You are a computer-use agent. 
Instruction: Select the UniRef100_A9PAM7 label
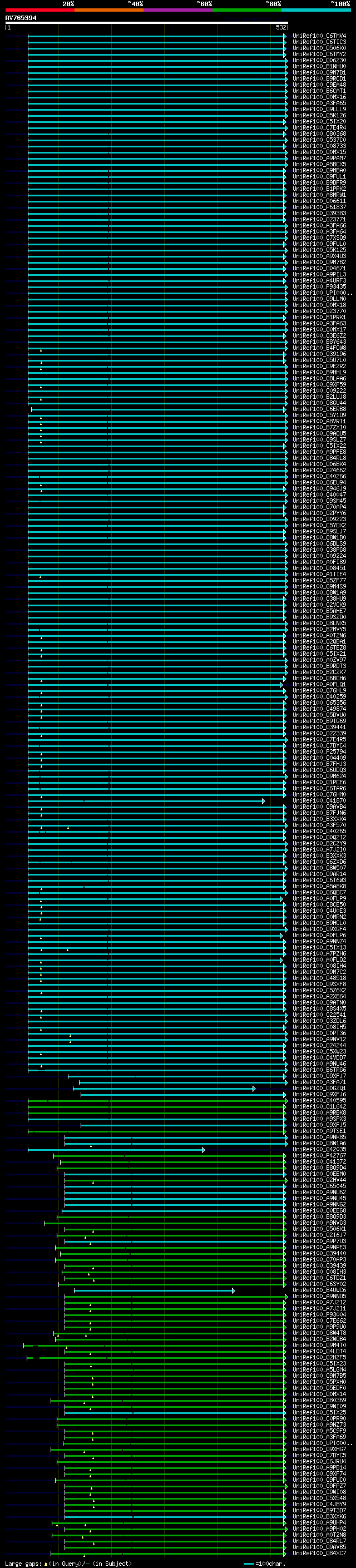point(319,159)
